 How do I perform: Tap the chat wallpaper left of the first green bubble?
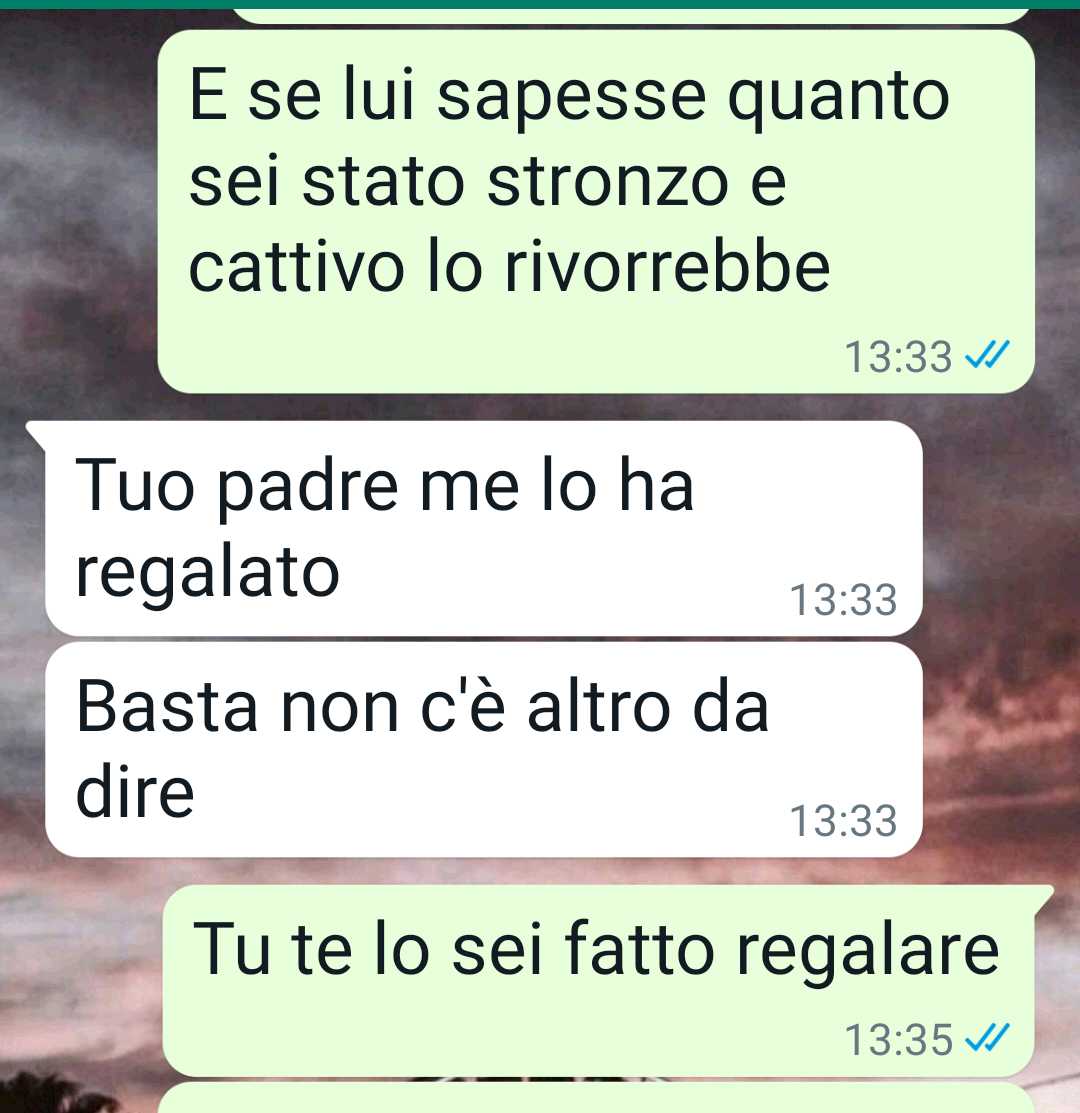click(78, 213)
